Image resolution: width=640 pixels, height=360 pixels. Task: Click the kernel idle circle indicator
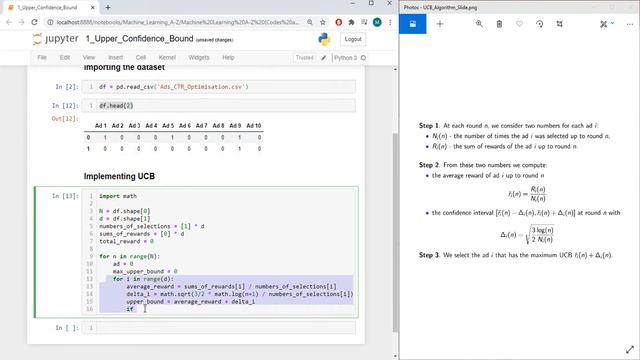coord(363,58)
